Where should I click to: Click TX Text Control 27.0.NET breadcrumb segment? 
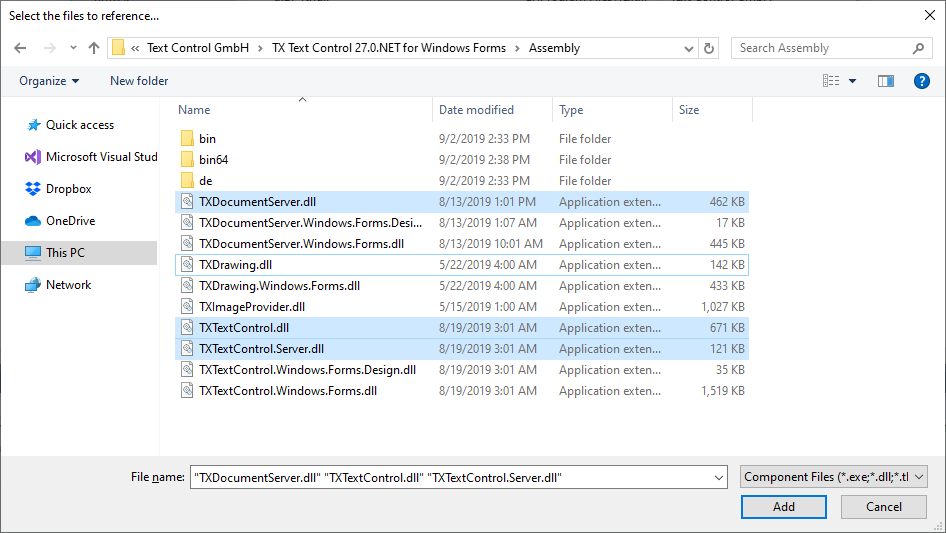[389, 48]
